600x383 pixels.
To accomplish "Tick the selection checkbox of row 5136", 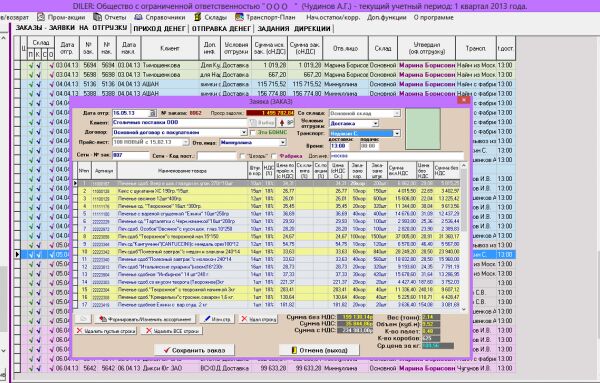I will pyautogui.click(x=17, y=84).
